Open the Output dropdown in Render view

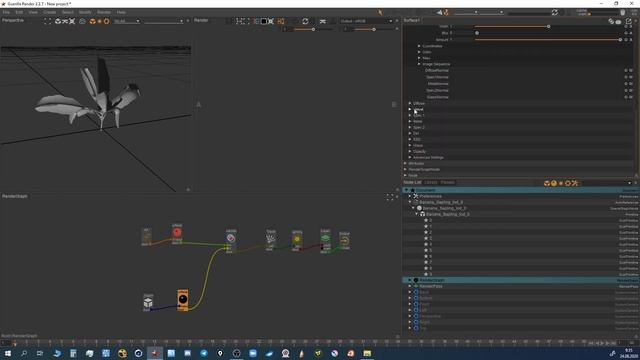[x=366, y=21]
